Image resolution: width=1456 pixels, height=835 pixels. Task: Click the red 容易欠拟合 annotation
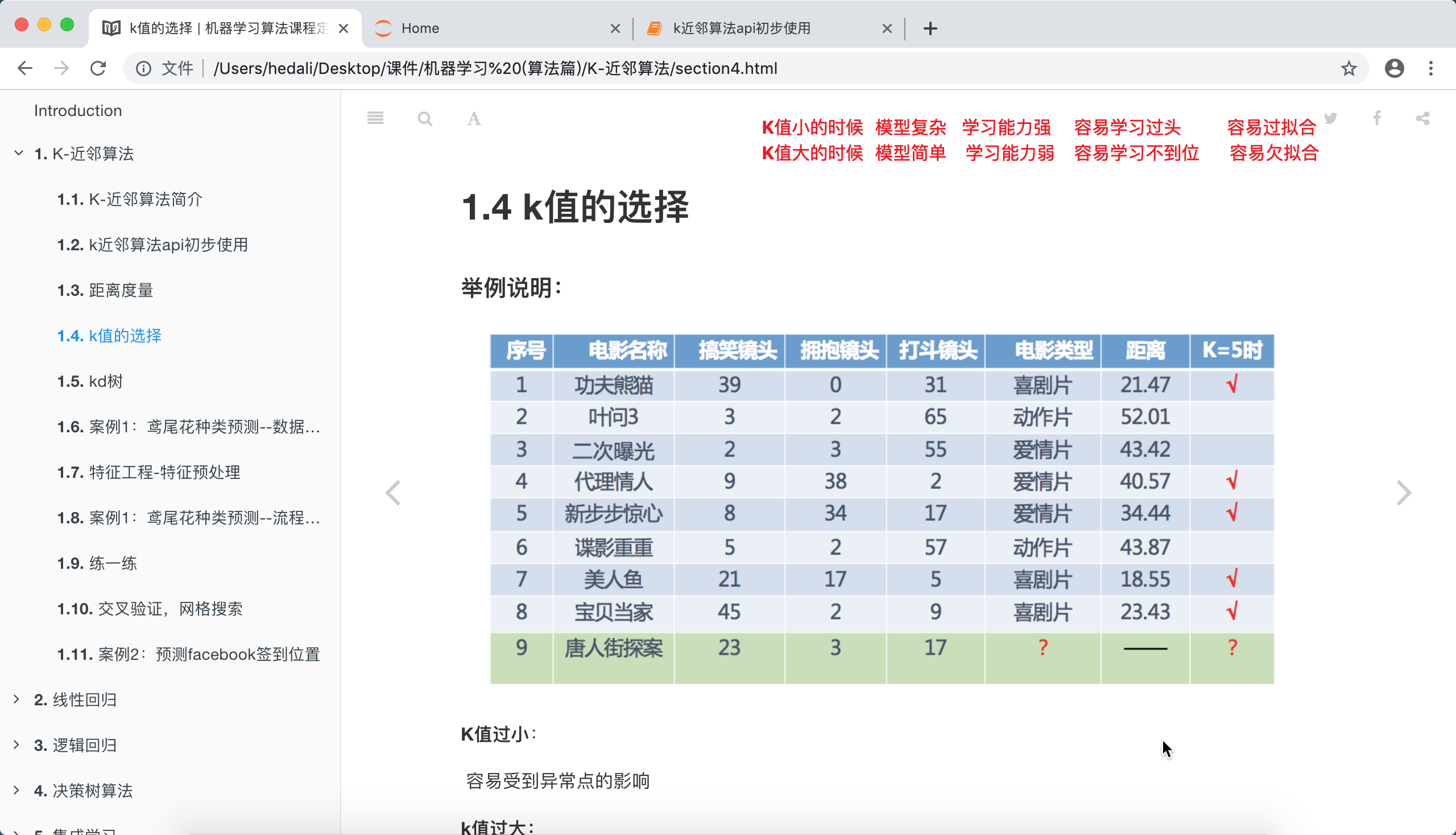[x=1273, y=152]
